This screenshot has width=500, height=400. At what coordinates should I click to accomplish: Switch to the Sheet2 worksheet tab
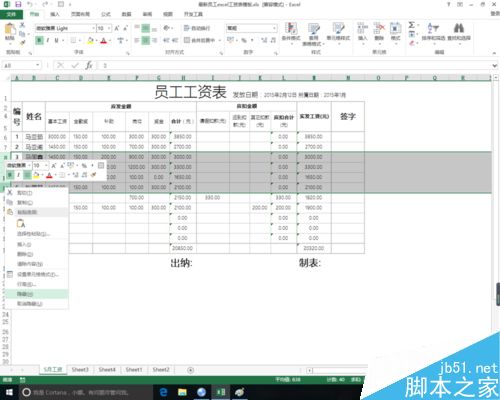pyautogui.click(x=161, y=370)
